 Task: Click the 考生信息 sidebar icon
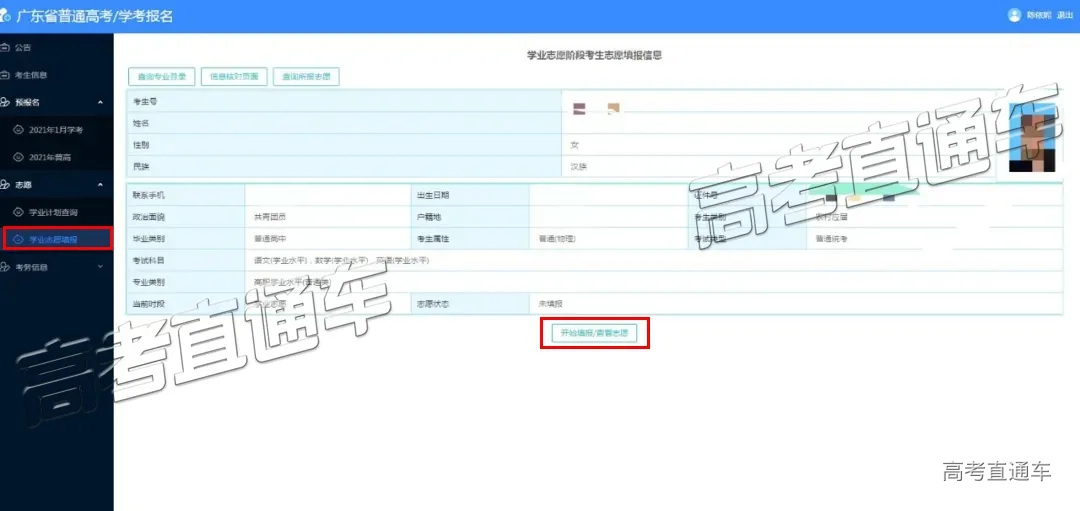[5, 75]
